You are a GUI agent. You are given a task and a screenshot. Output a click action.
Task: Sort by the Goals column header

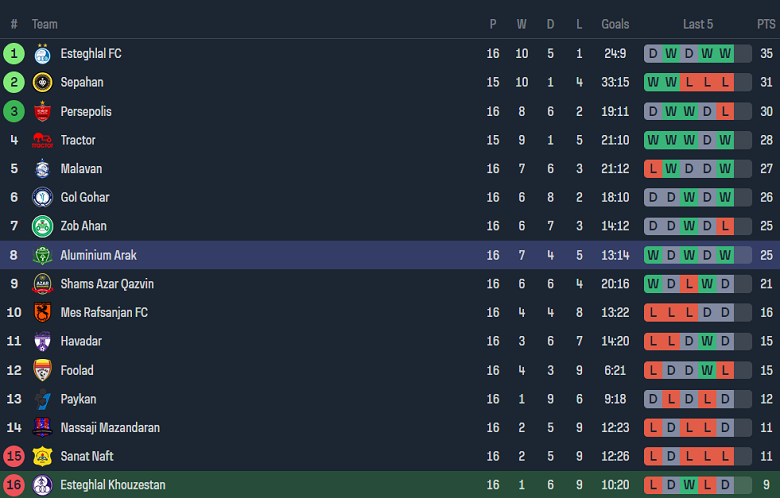tap(615, 24)
